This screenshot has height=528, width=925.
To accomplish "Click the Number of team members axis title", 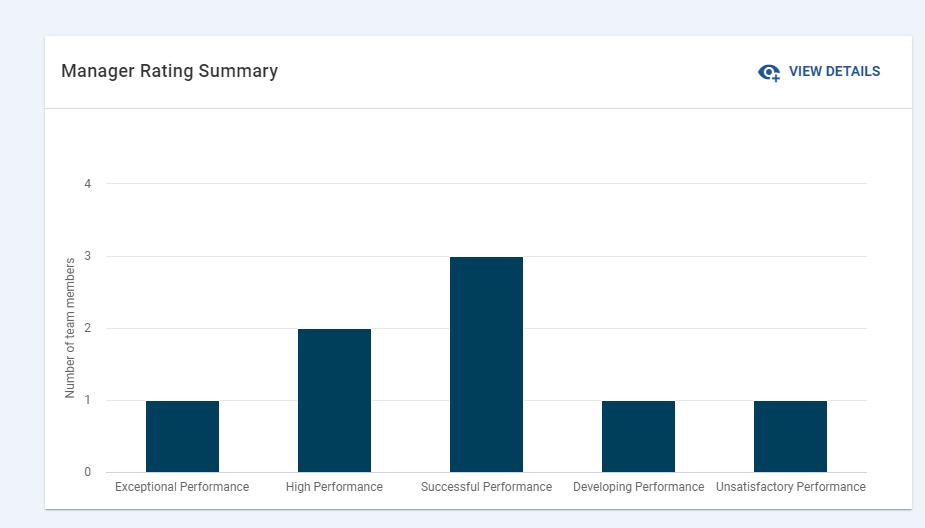I will [70, 328].
